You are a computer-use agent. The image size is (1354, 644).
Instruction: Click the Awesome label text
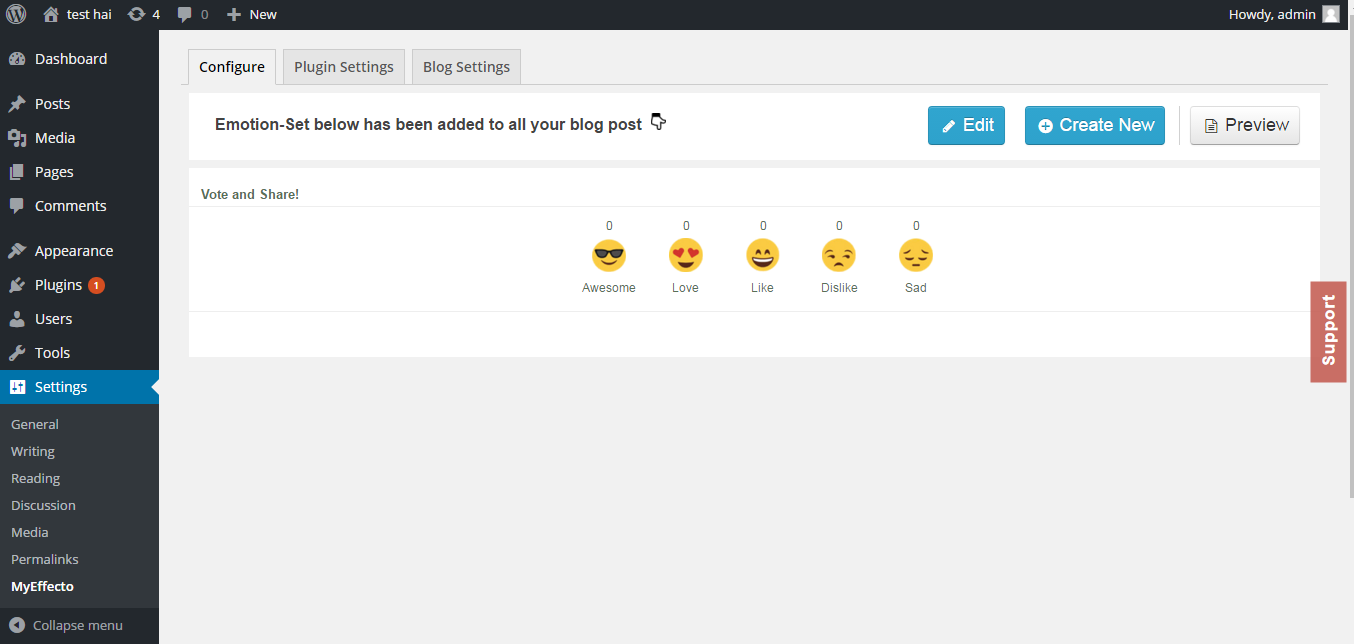coord(609,288)
